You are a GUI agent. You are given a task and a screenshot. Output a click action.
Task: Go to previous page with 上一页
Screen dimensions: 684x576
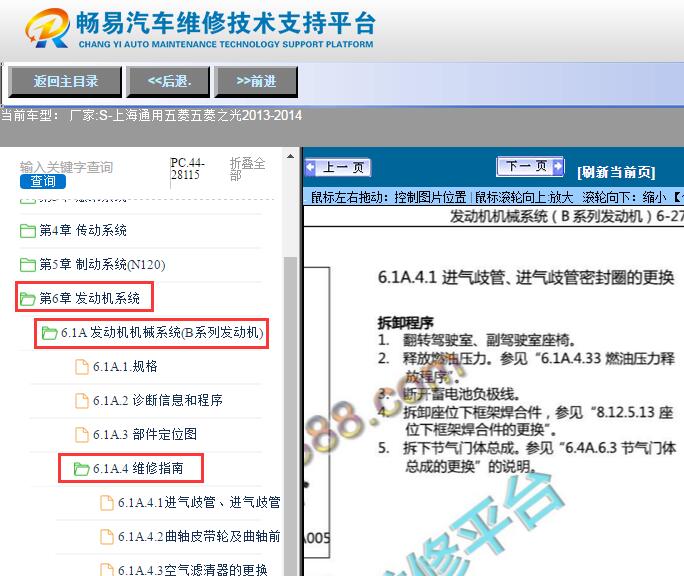[338, 168]
